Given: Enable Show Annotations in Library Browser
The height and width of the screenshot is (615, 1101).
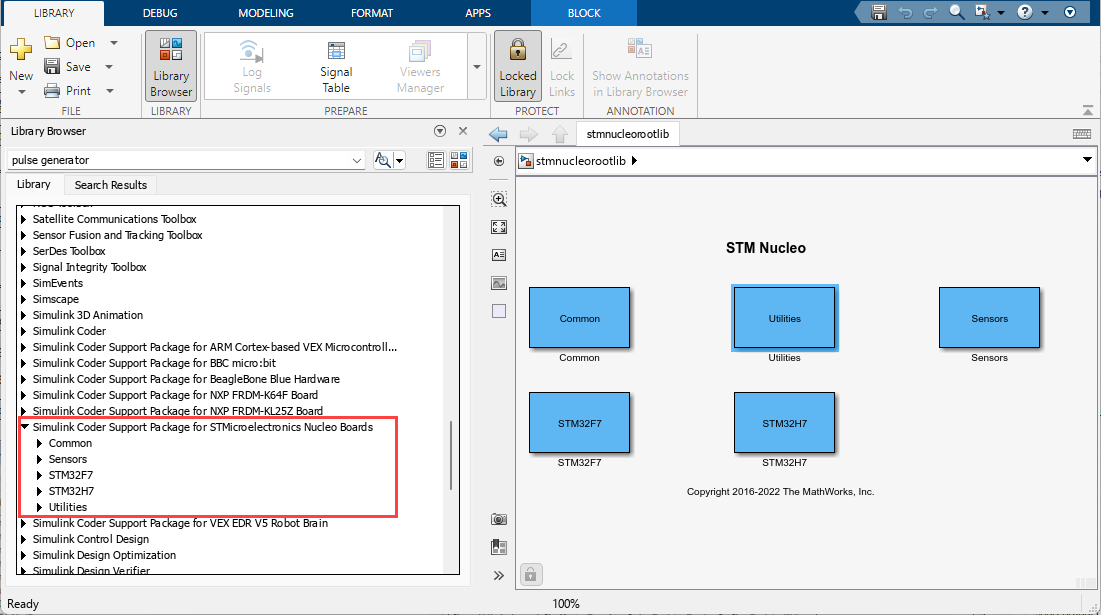Looking at the screenshot, I should click(x=639, y=67).
